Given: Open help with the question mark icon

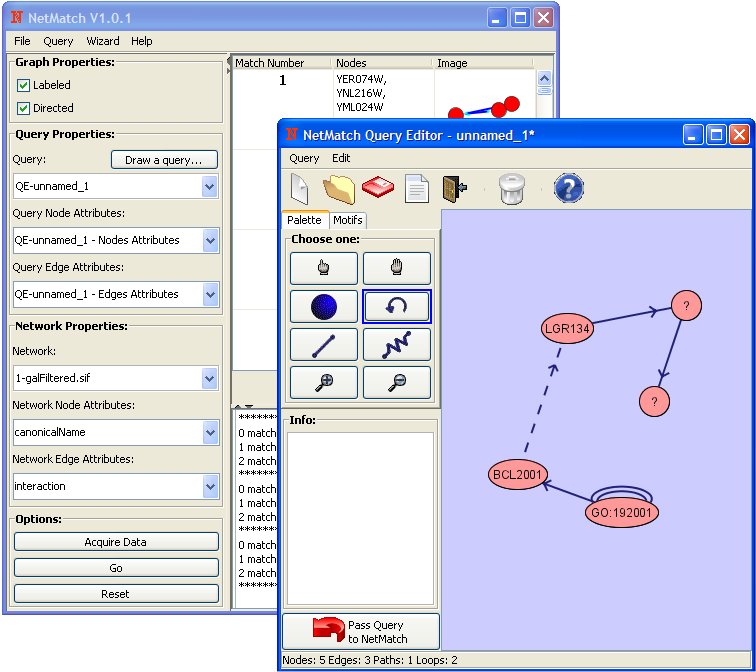Looking at the screenshot, I should [568, 188].
